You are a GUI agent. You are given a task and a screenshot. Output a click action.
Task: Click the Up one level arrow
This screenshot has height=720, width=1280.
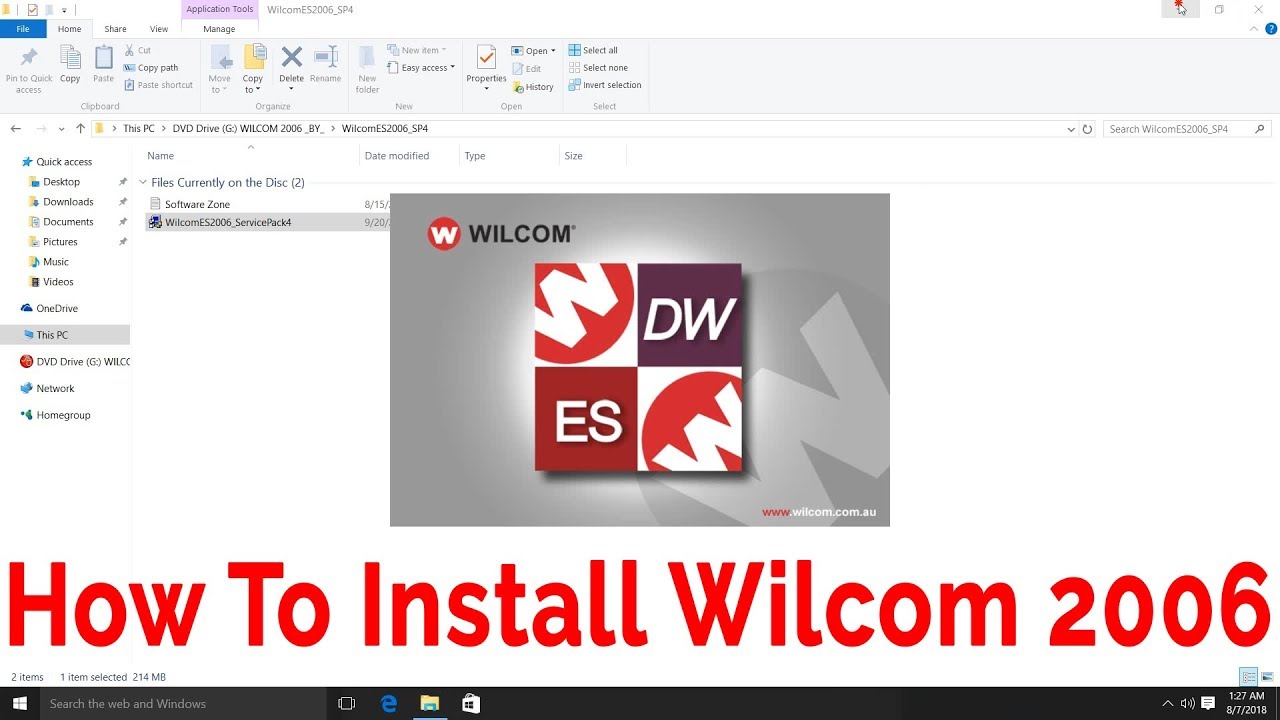tap(80, 129)
